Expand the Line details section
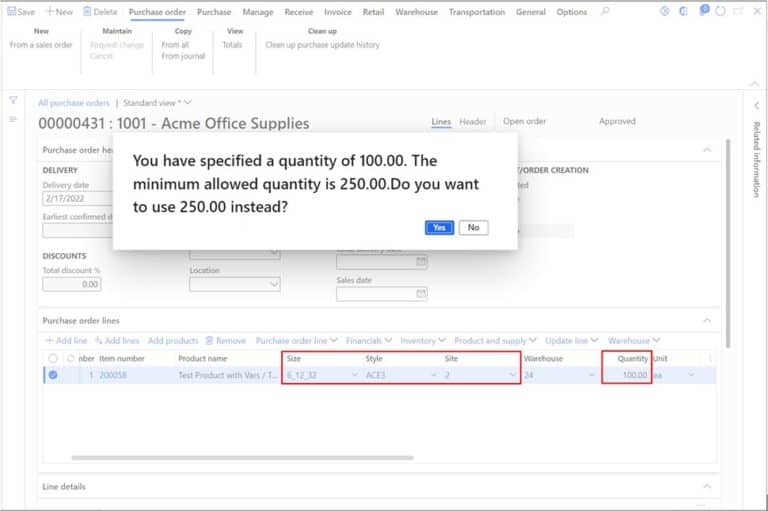This screenshot has height=511, width=768. (708, 486)
